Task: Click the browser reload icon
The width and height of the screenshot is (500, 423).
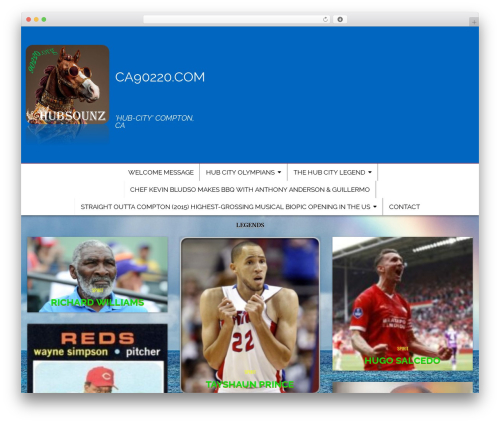Action: pyautogui.click(x=325, y=19)
